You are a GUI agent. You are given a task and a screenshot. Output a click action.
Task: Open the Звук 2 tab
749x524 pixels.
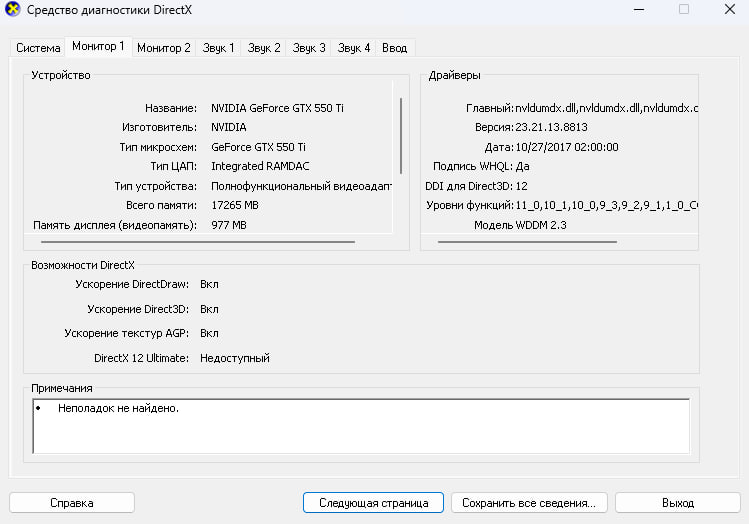pos(264,48)
